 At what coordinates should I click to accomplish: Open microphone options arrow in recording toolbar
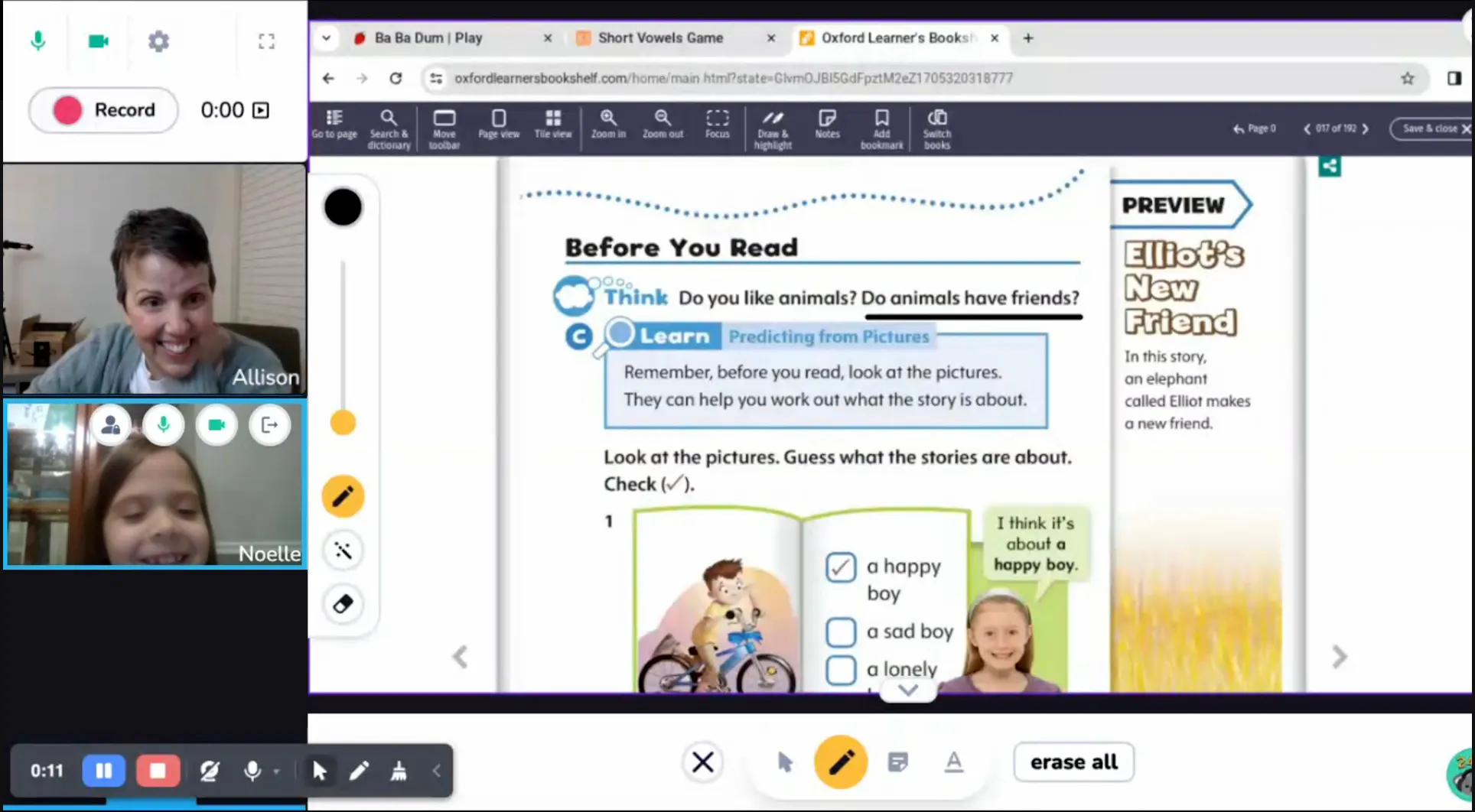276,771
